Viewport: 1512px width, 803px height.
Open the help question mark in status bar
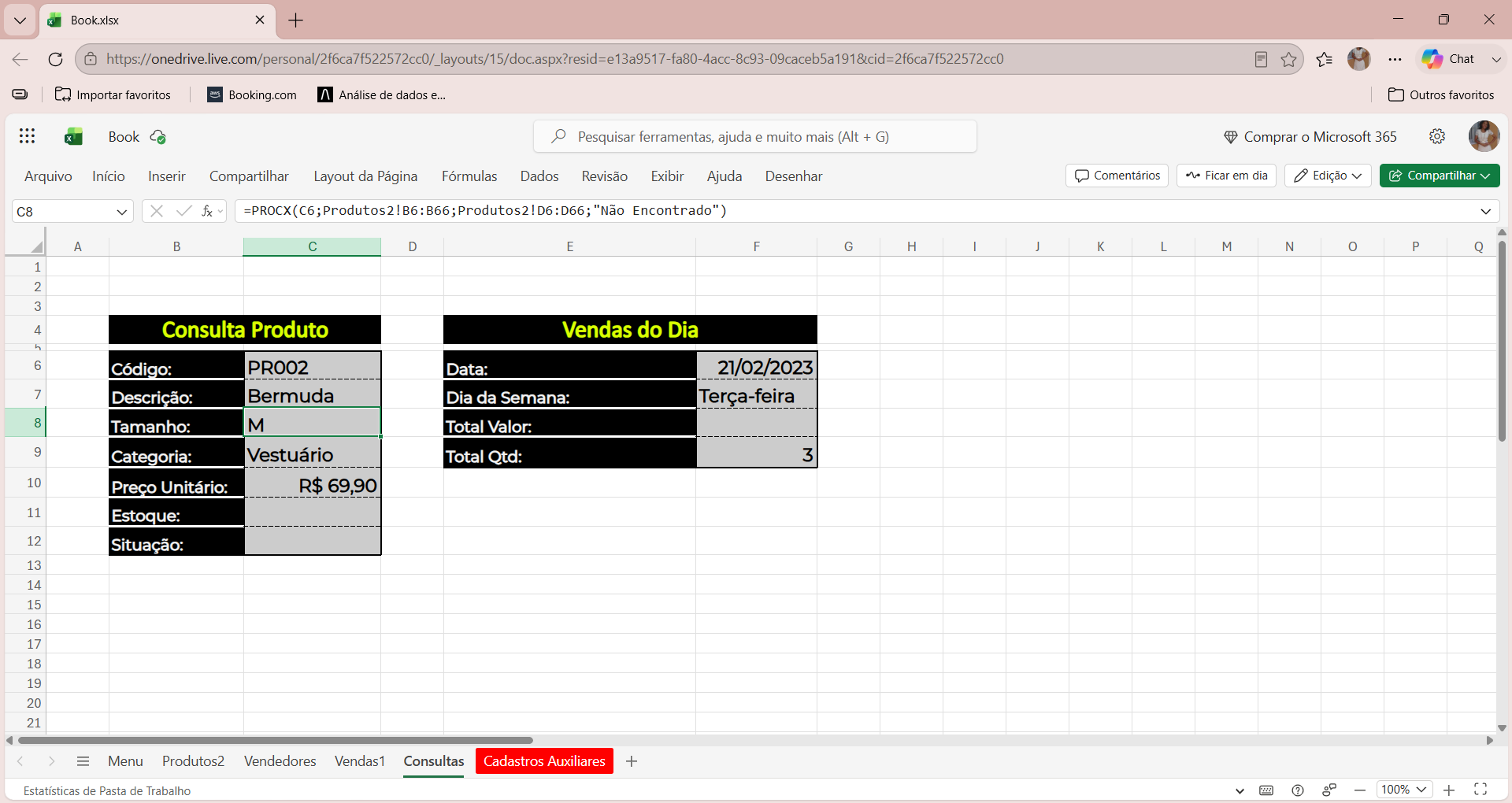[x=1298, y=790]
